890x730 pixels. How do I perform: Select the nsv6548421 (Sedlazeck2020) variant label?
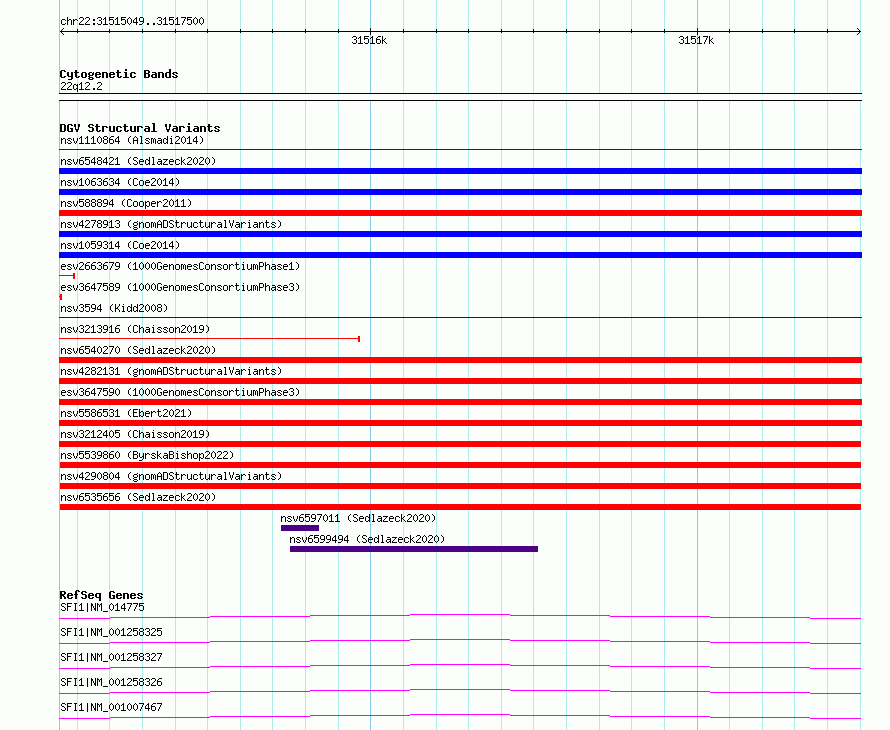[138, 161]
